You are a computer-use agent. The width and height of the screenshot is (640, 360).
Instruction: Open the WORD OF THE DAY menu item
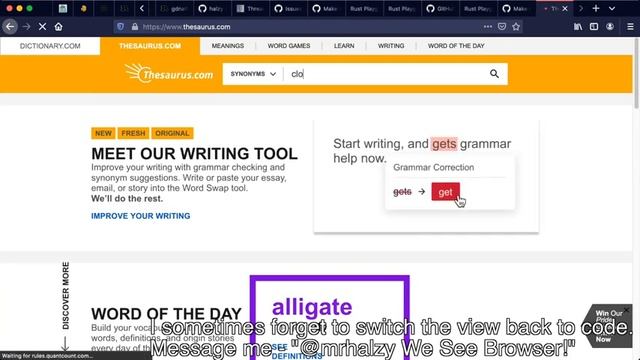coord(456,46)
